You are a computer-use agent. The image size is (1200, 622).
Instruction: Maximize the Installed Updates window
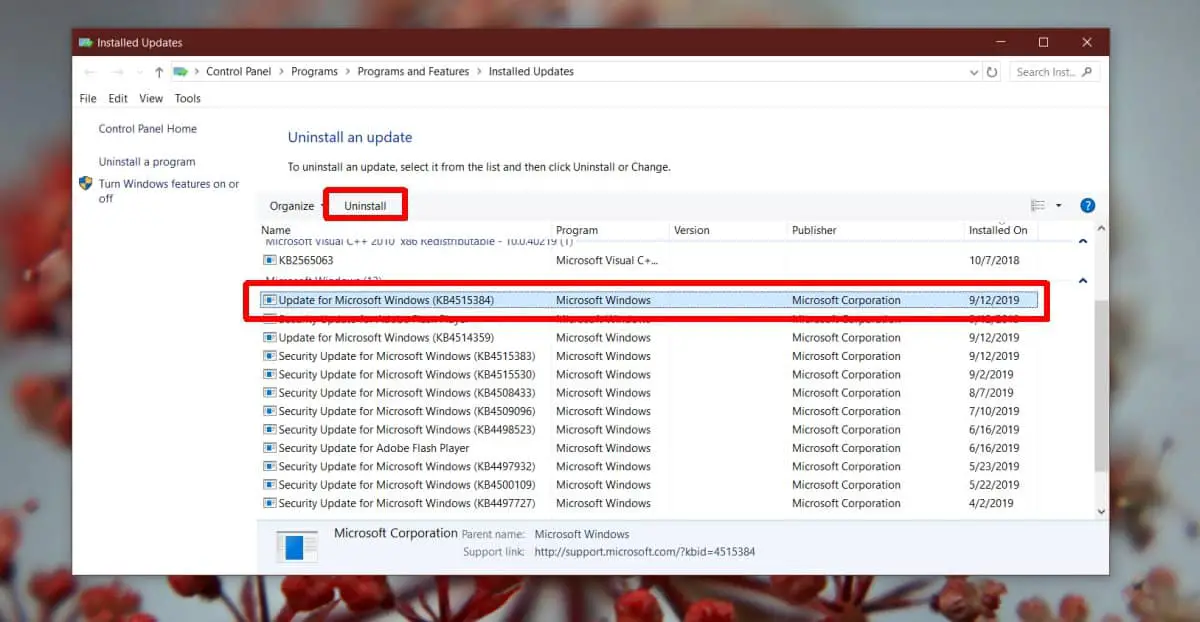(1043, 42)
